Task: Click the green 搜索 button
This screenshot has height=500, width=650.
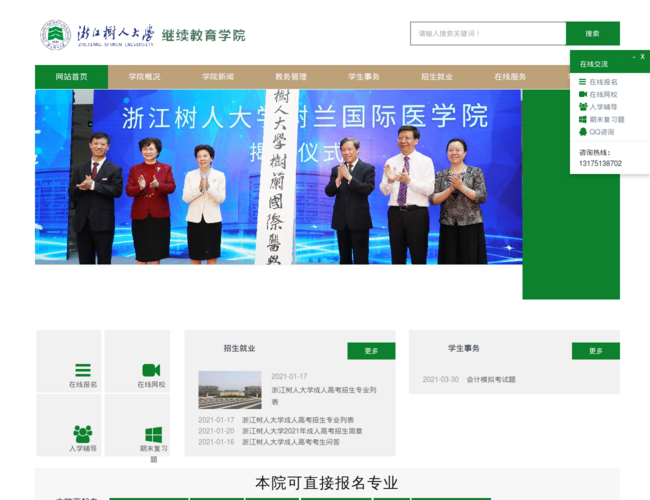Action: [593, 34]
